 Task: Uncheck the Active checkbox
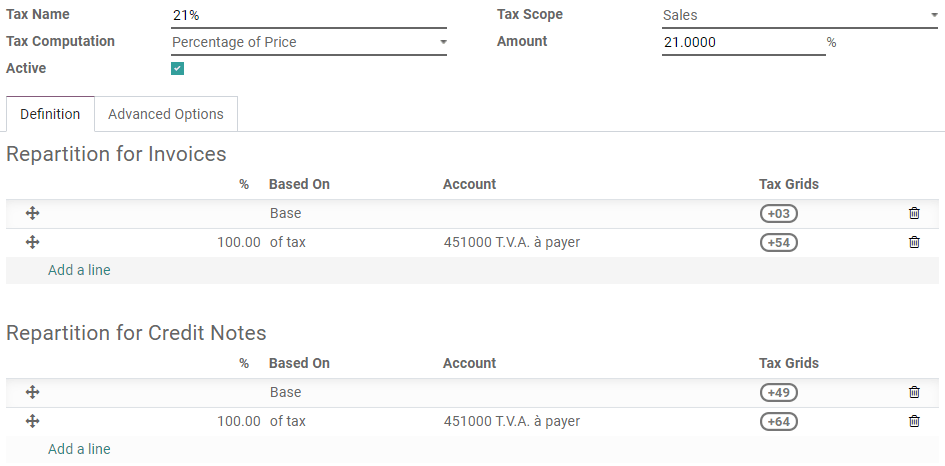(x=178, y=69)
